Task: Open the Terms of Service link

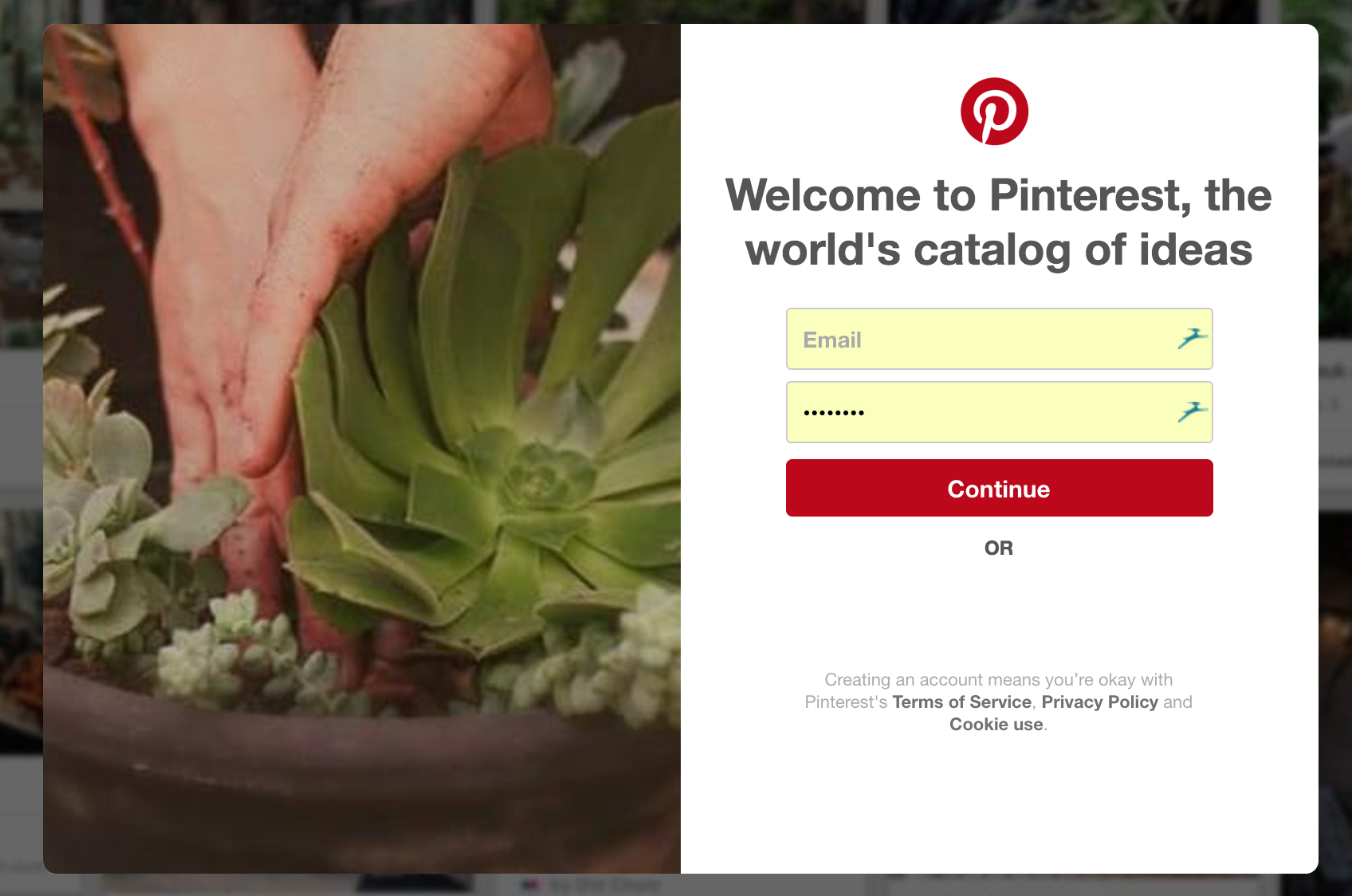Action: tap(961, 702)
